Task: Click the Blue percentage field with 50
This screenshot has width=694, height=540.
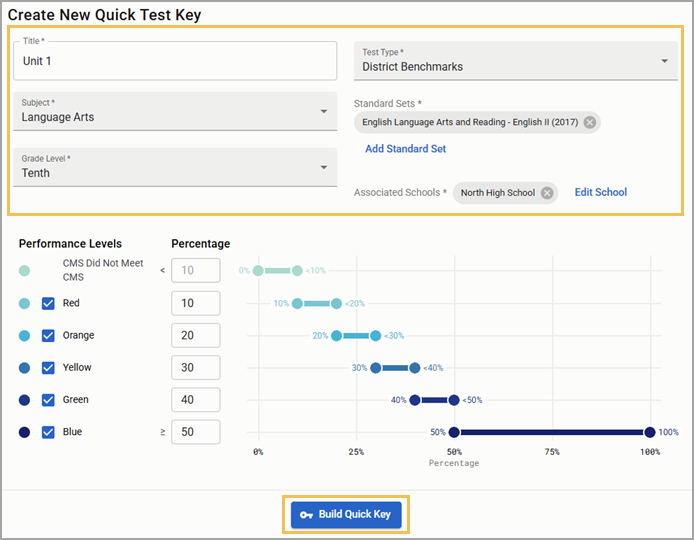Action: click(x=196, y=432)
